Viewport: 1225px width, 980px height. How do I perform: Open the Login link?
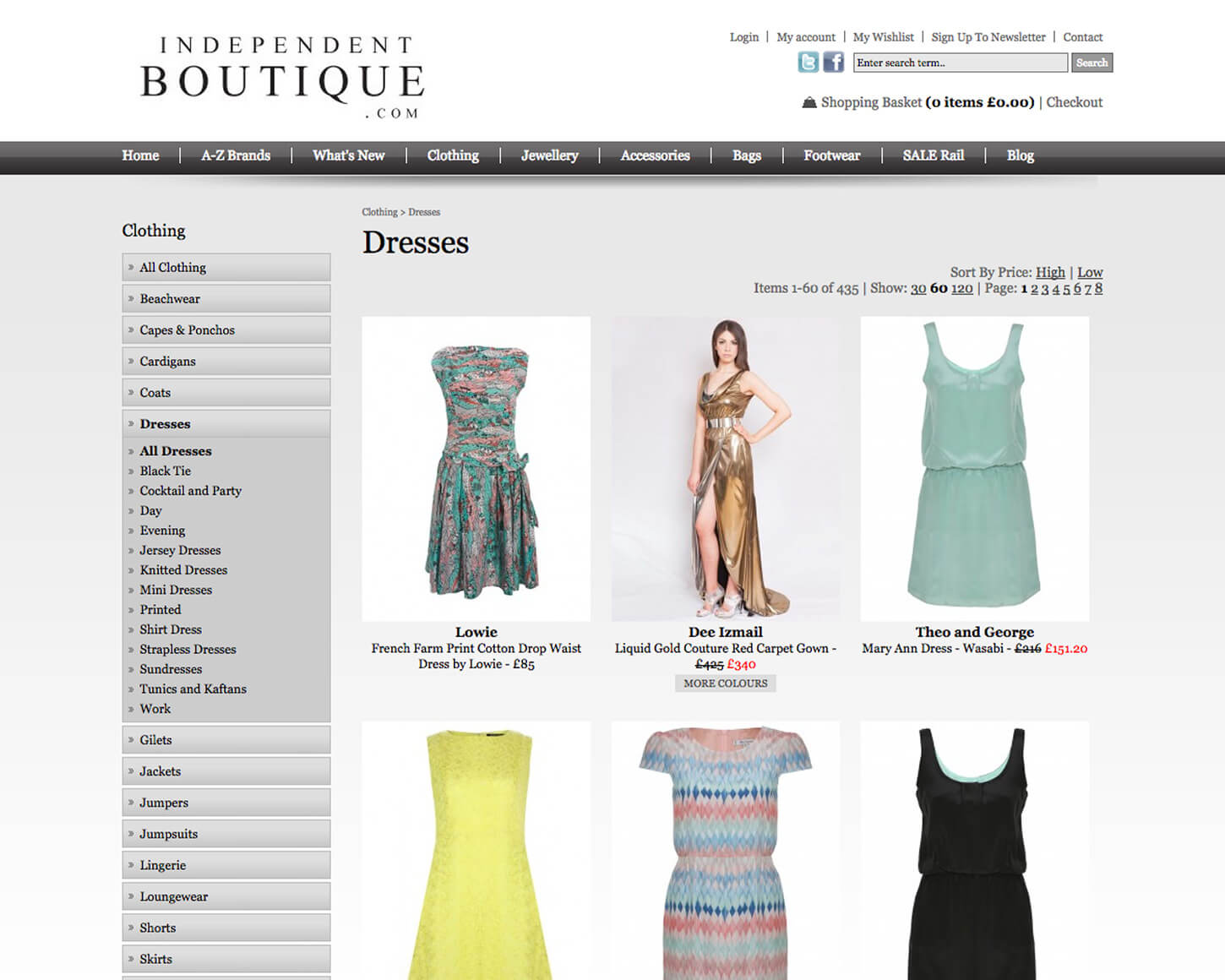(x=744, y=37)
